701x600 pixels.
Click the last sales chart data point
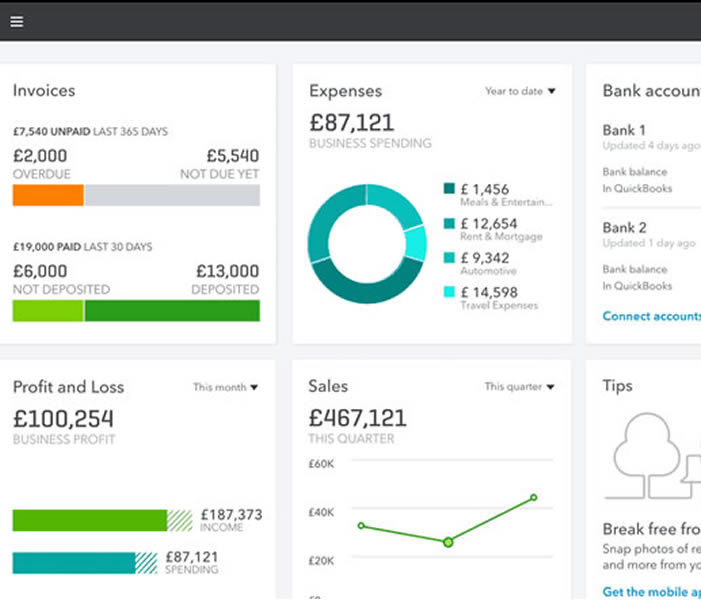click(533, 497)
